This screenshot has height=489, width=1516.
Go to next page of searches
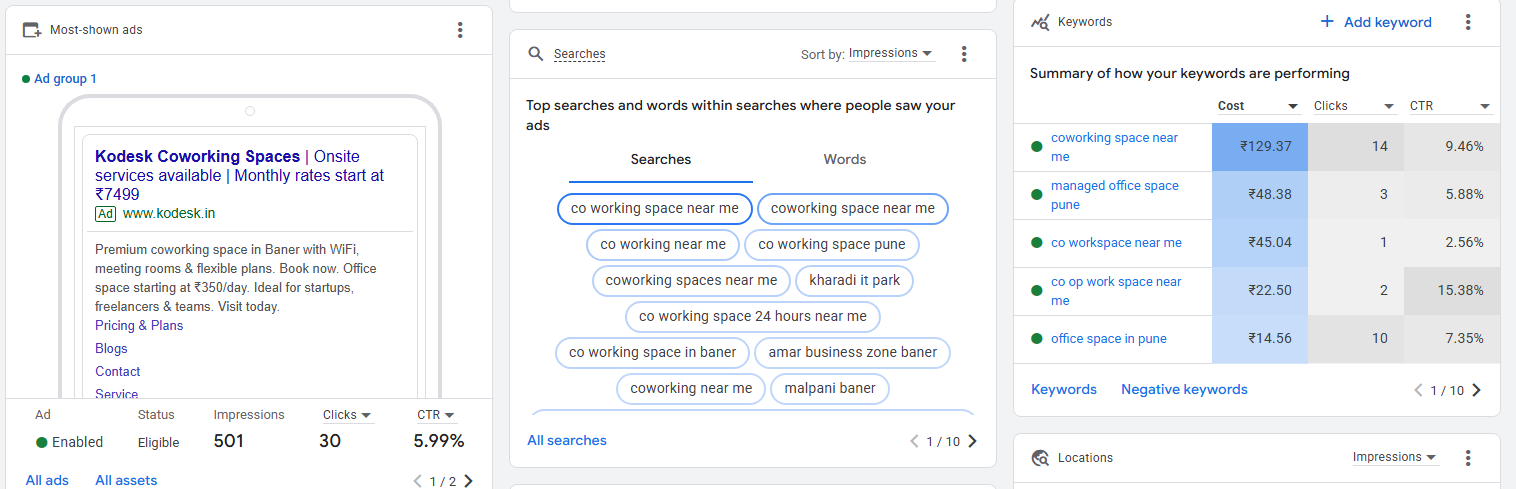coord(973,441)
